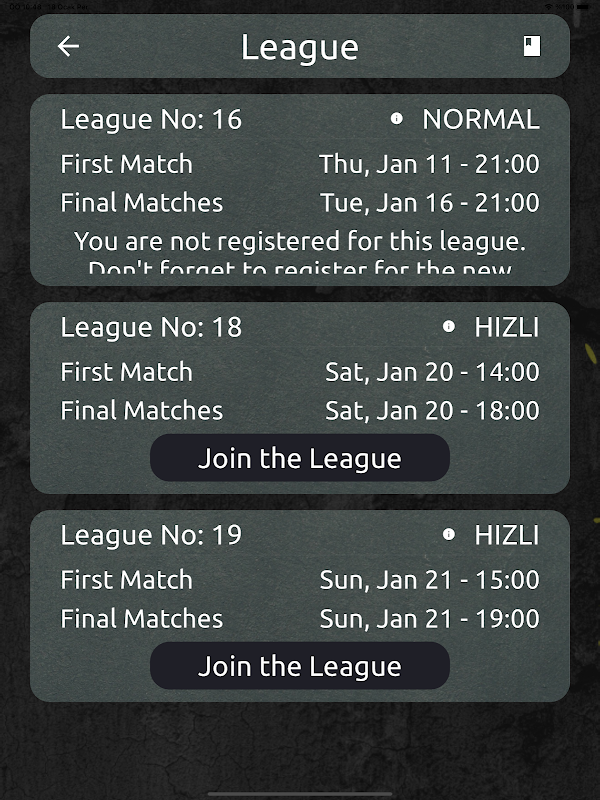Select the League No: 16 title

[x=151, y=120]
